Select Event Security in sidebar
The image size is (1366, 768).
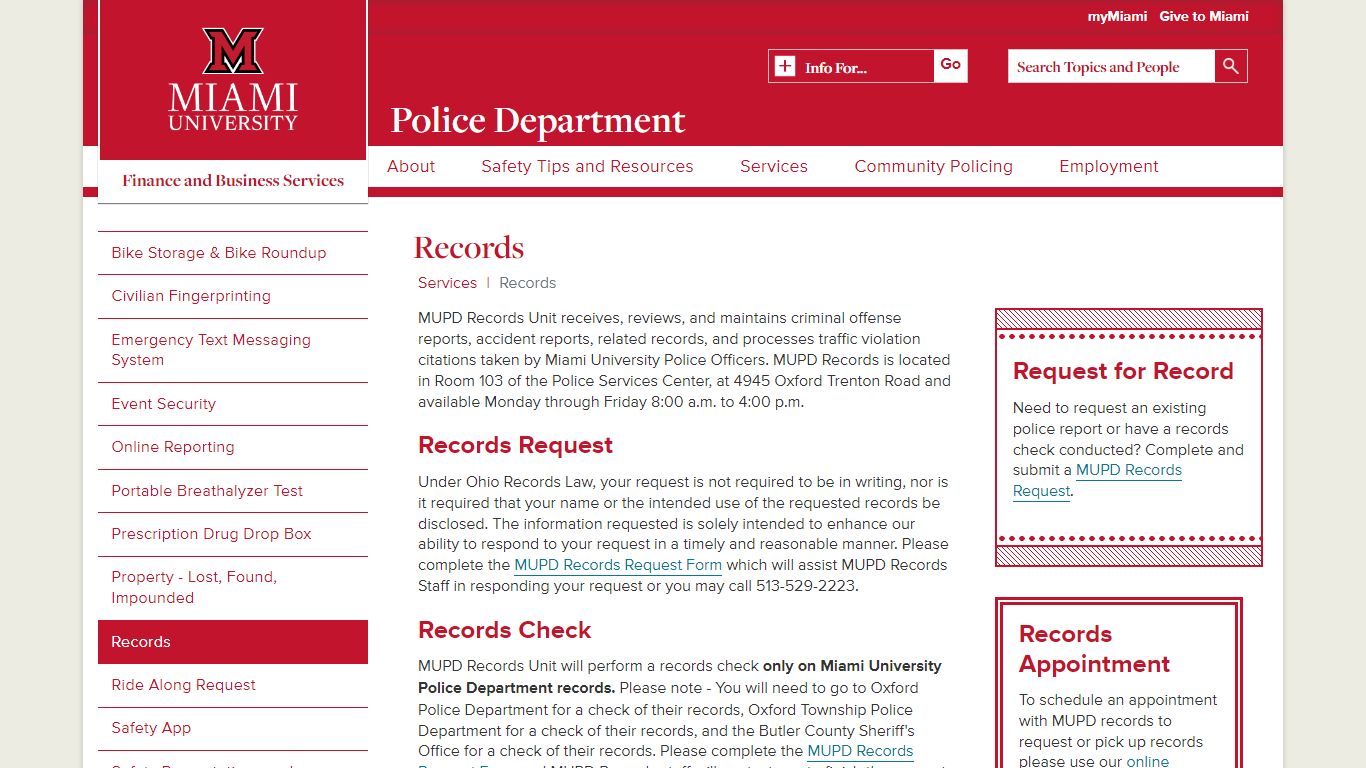tap(233, 404)
